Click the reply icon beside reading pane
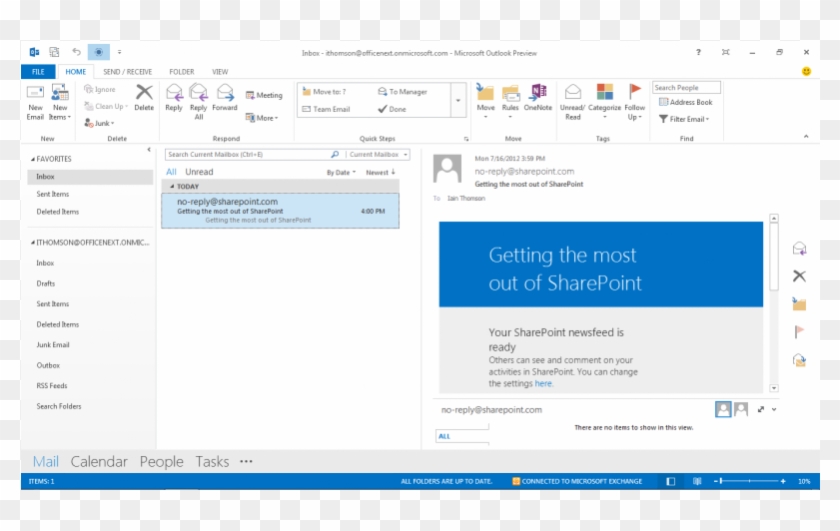The width and height of the screenshot is (840, 531). tap(799, 248)
